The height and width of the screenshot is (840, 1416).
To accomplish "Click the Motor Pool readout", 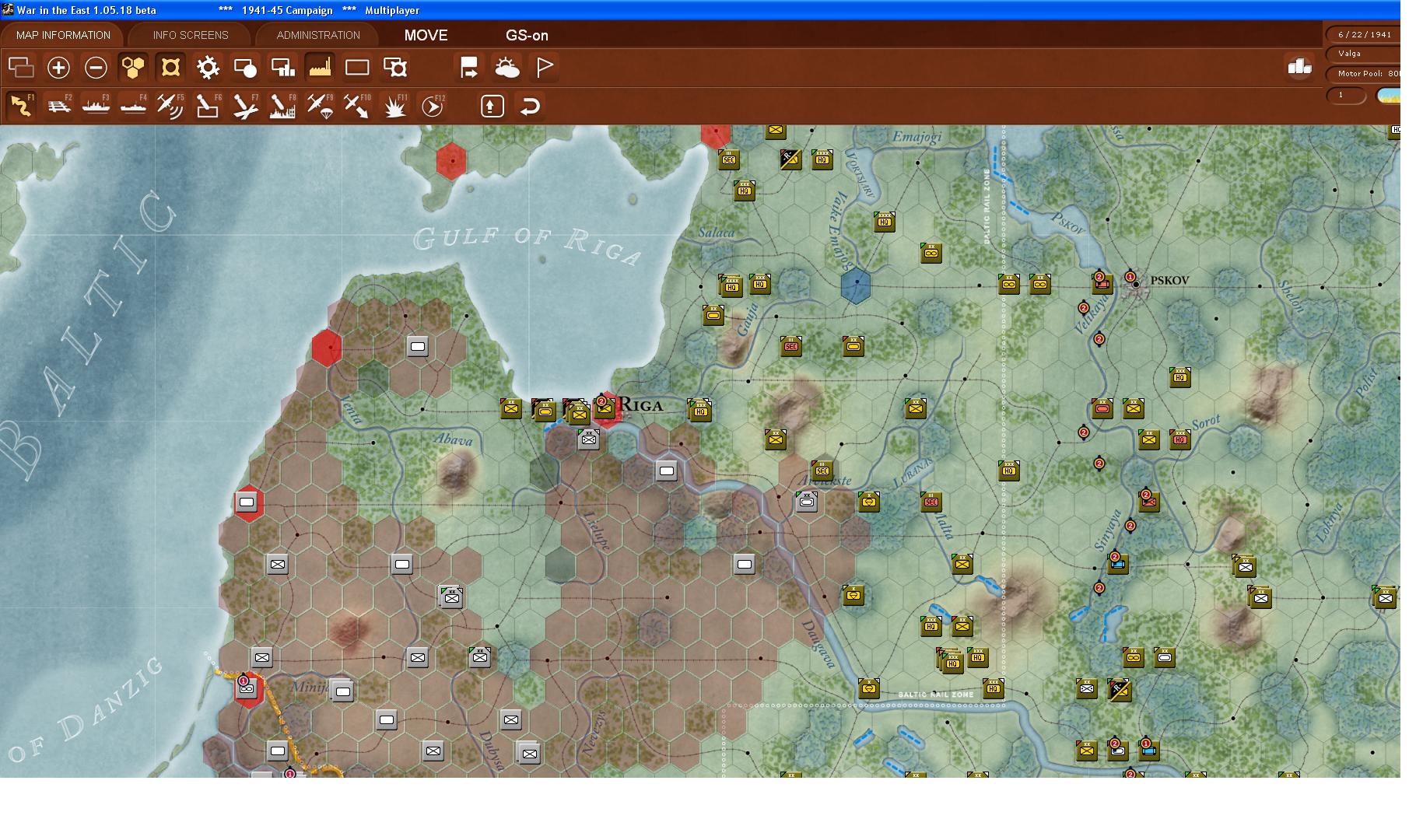I will tap(1364, 74).
